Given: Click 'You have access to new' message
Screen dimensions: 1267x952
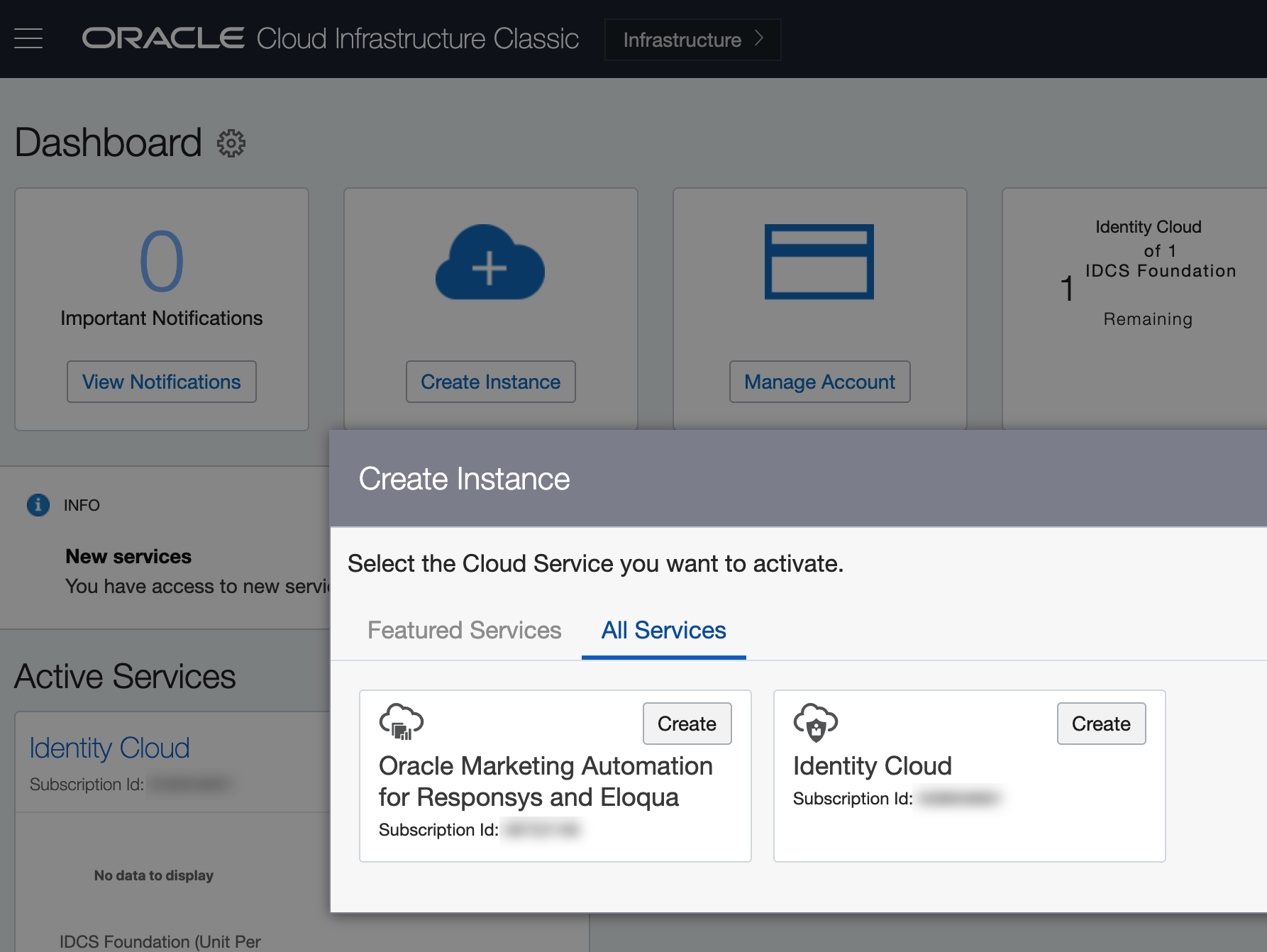Looking at the screenshot, I should (198, 586).
